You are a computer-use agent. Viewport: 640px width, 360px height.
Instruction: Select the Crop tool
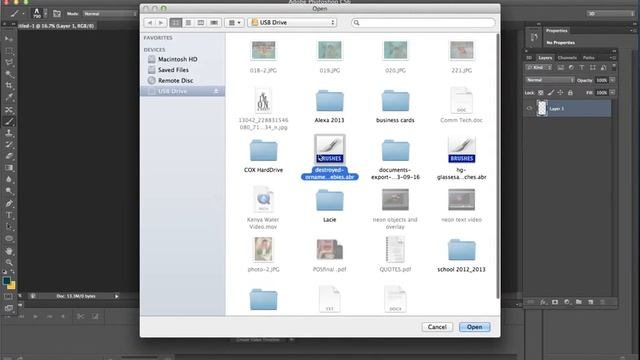click(9, 86)
